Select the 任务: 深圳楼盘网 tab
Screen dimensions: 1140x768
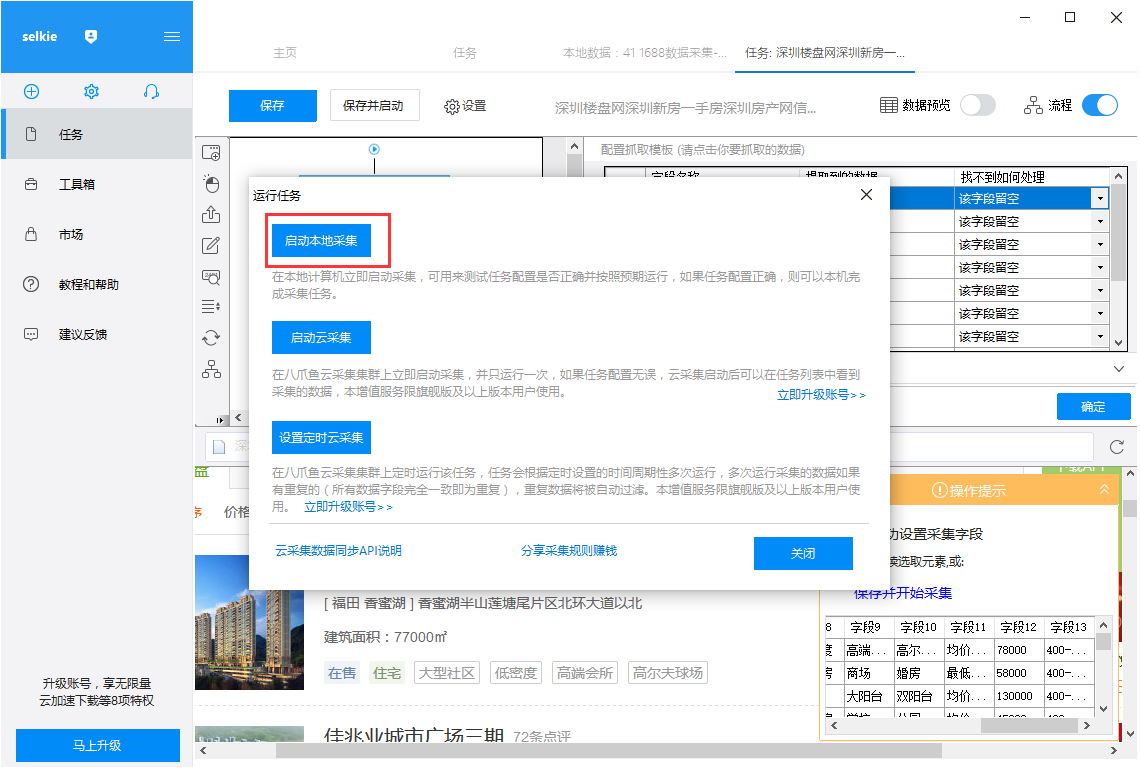[824, 53]
